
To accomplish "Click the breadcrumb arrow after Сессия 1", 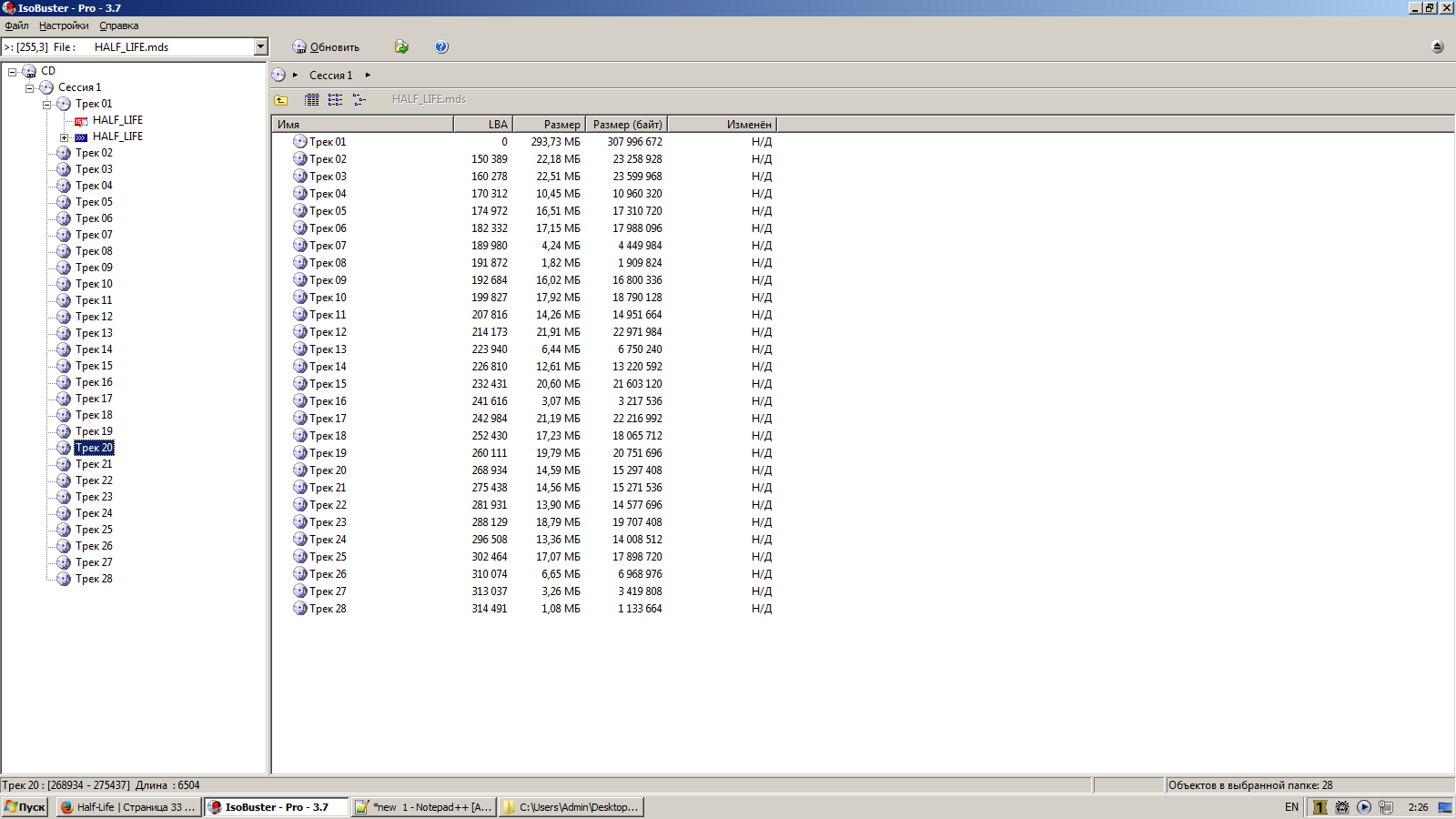I will click(x=368, y=76).
